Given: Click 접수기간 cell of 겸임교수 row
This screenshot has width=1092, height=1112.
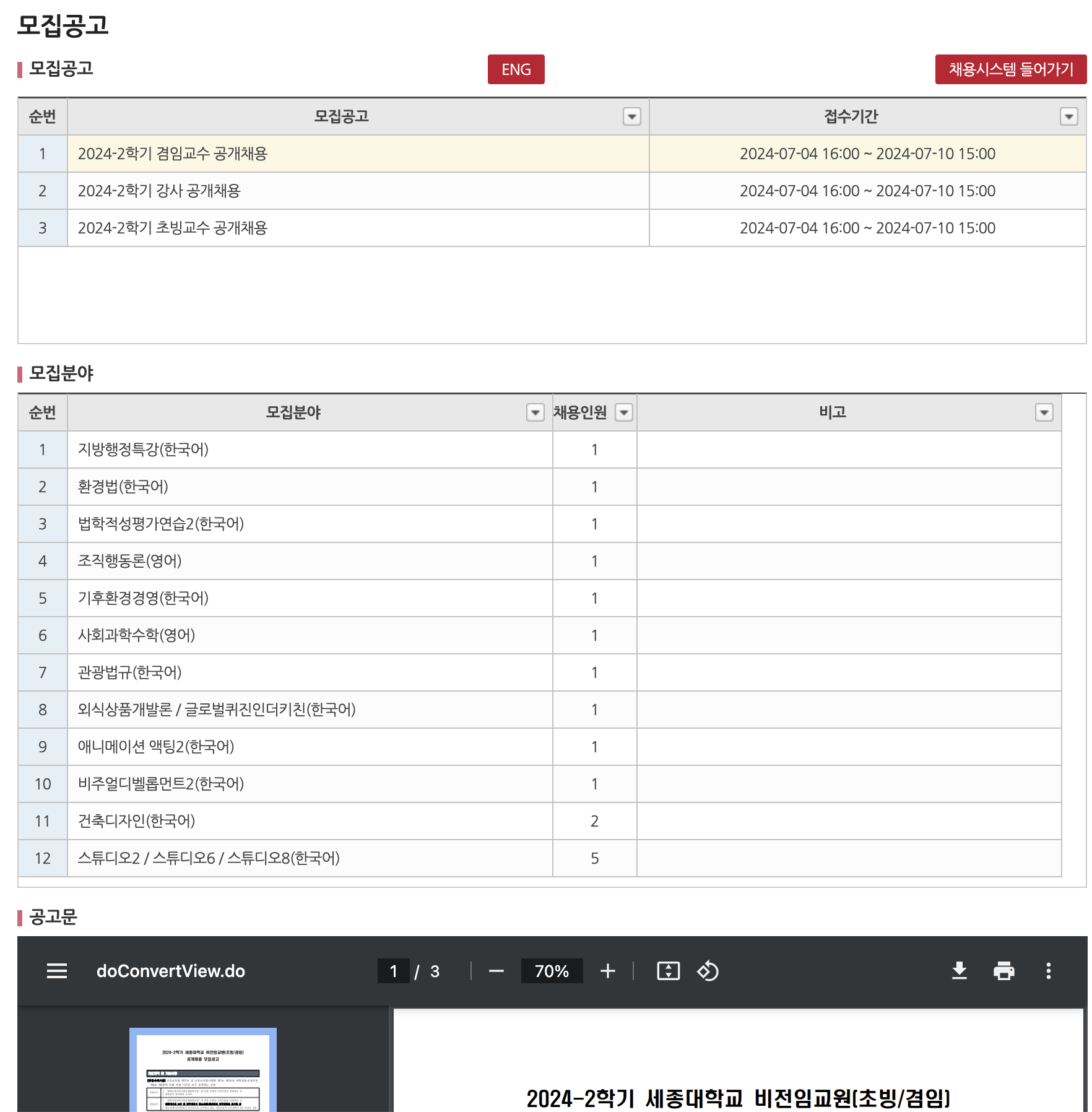Looking at the screenshot, I should point(868,154).
